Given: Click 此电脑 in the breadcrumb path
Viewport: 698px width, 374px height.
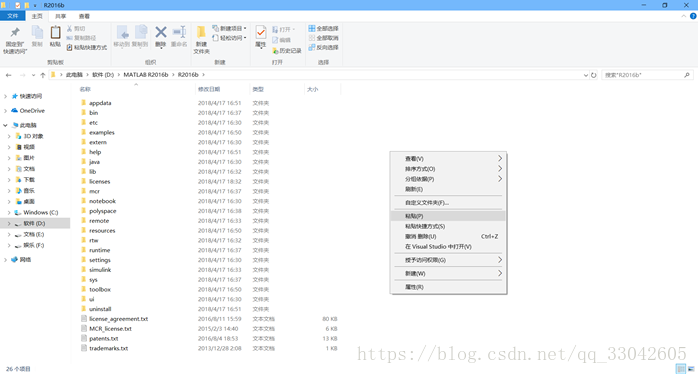Looking at the screenshot, I should (74, 75).
